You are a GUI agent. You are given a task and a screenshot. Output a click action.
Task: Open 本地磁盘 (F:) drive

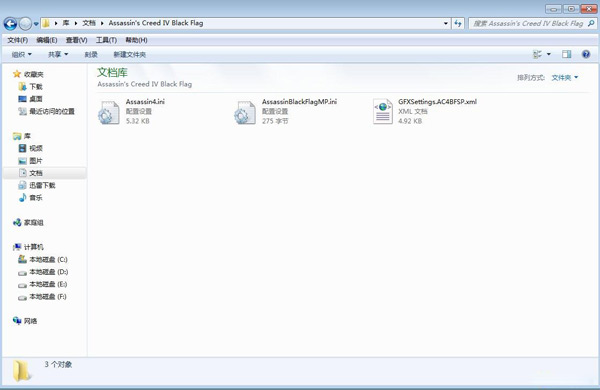pyautogui.click(x=48, y=297)
